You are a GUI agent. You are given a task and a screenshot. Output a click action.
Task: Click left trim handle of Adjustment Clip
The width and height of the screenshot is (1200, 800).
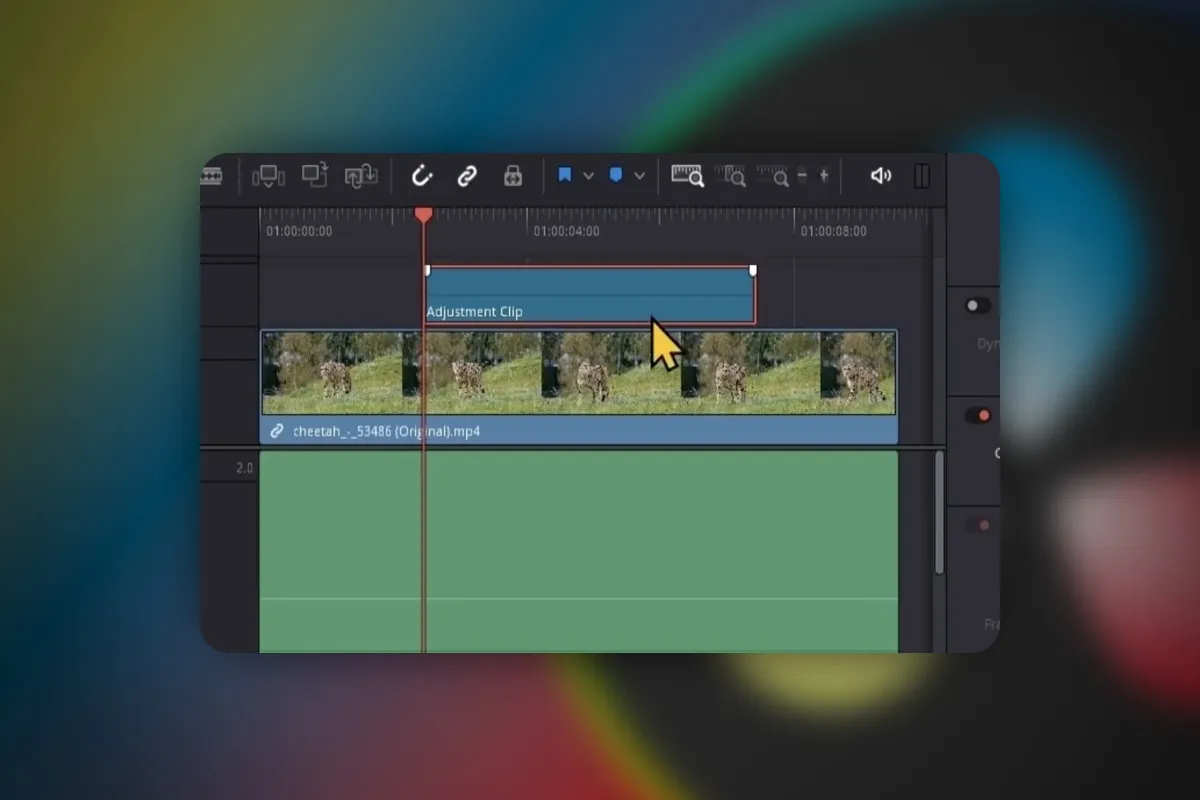point(427,270)
